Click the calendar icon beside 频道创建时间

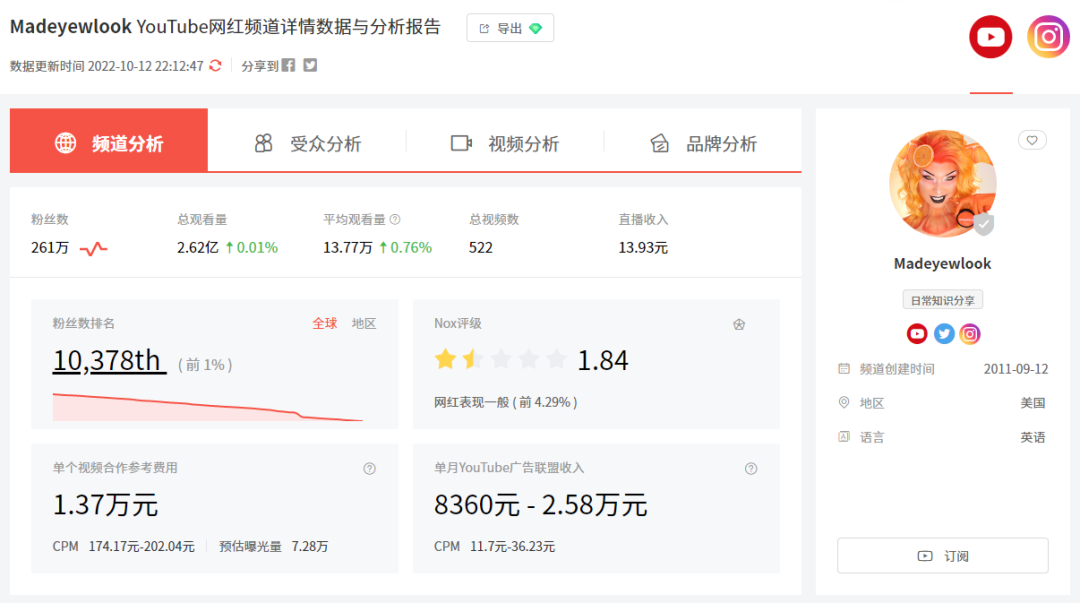844,369
